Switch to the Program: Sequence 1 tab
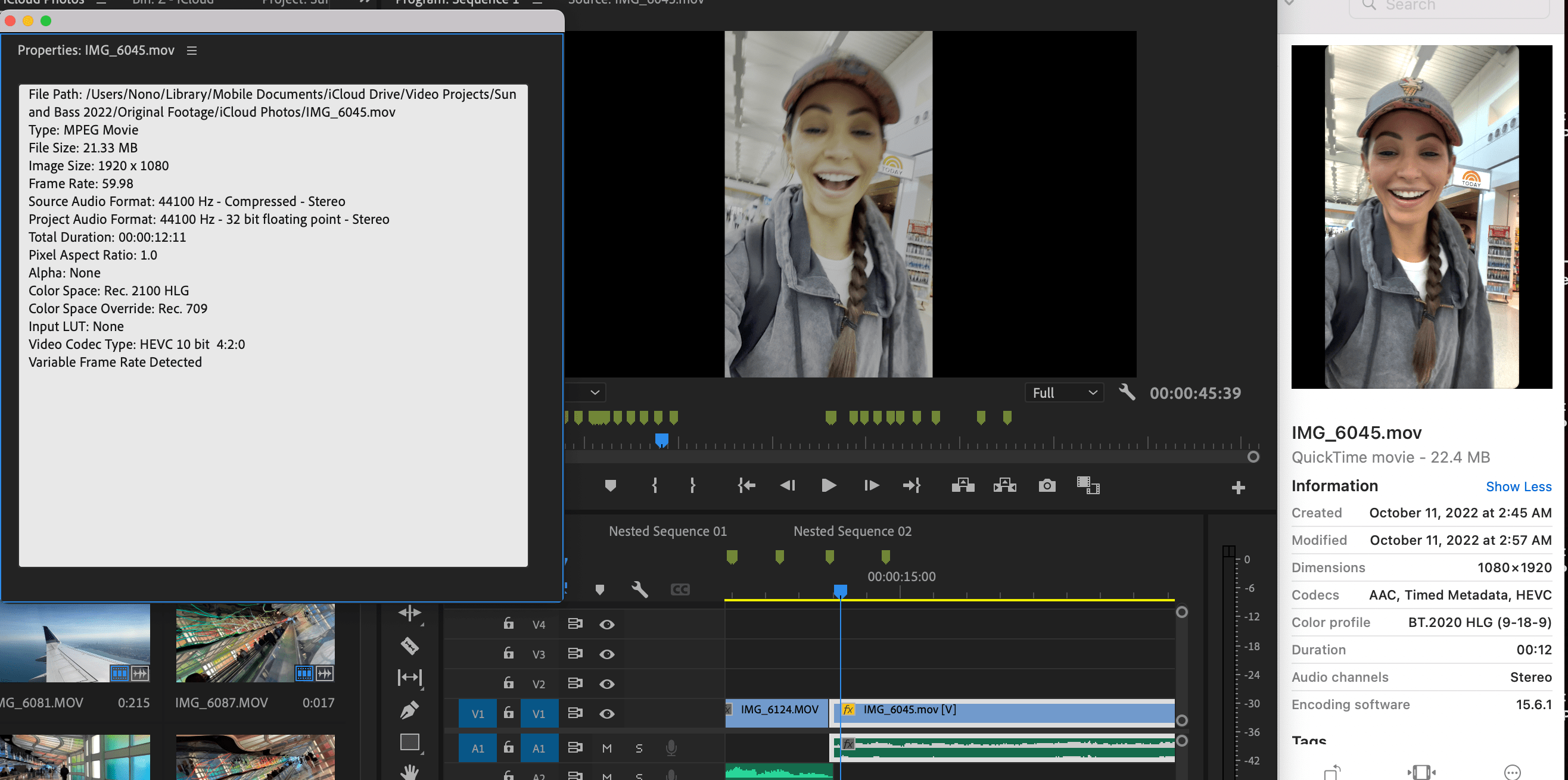Viewport: 1568px width, 780px height. click(x=455, y=2)
